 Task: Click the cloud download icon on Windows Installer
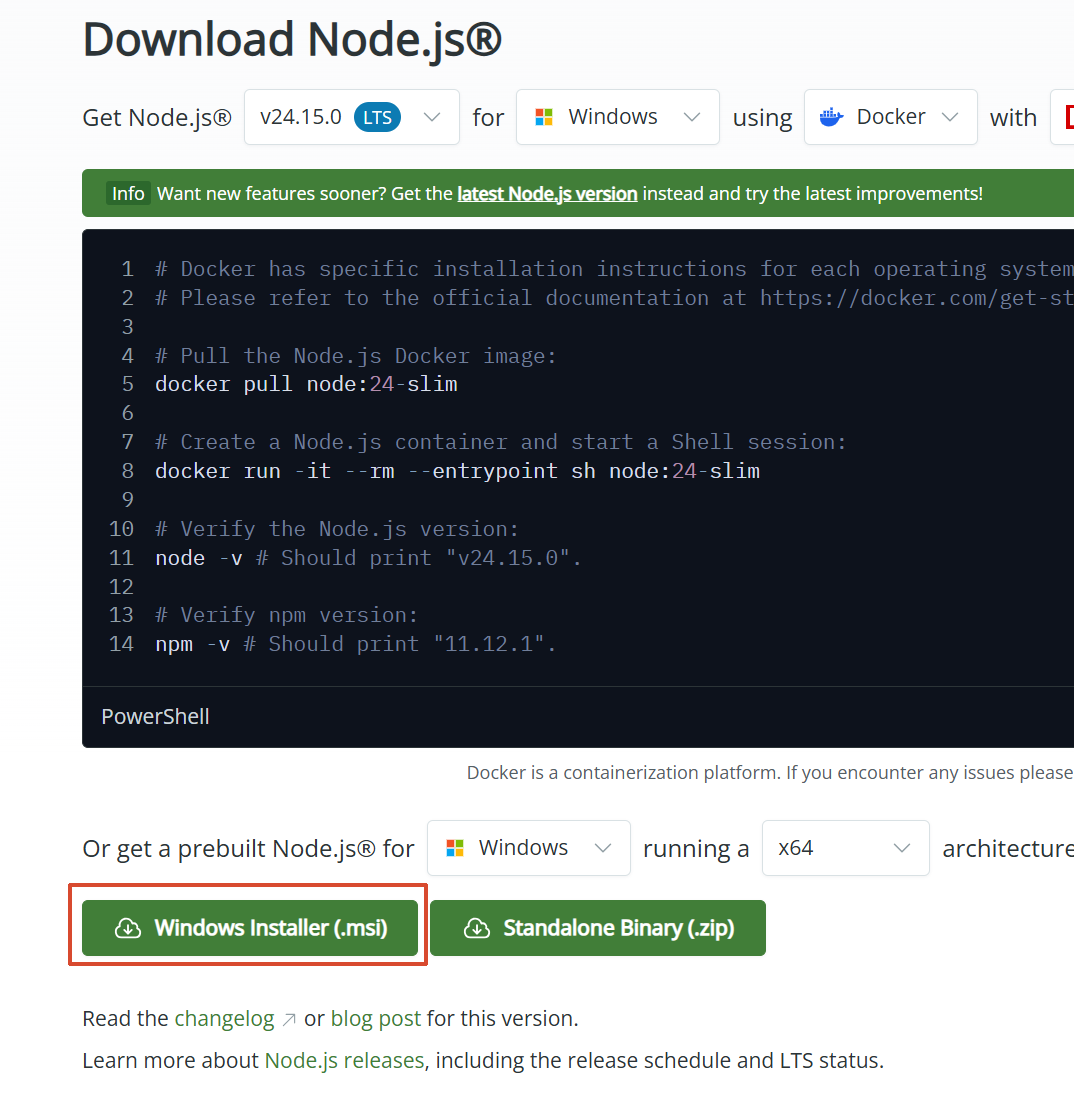tap(128, 928)
